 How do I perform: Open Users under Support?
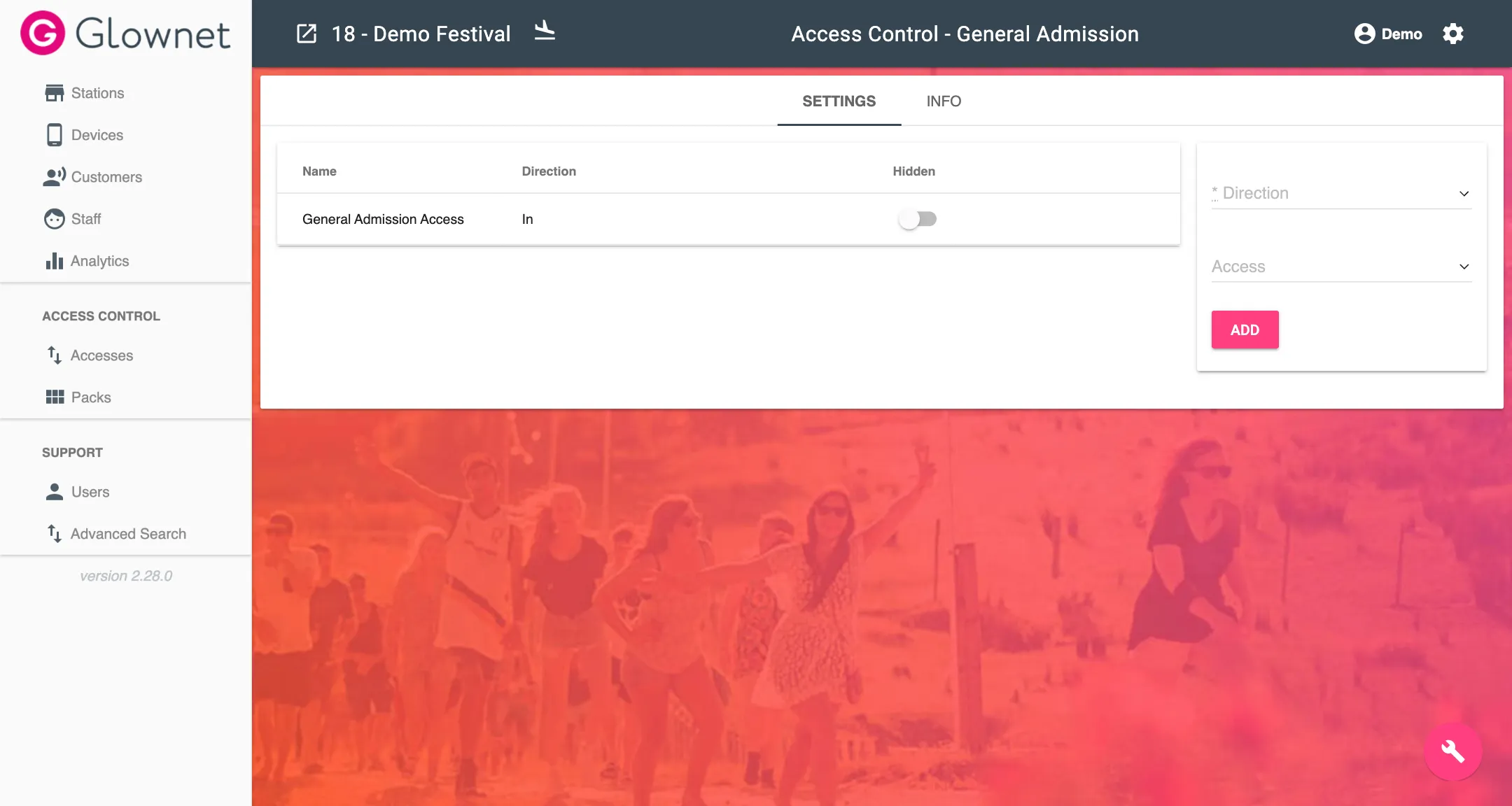90,492
